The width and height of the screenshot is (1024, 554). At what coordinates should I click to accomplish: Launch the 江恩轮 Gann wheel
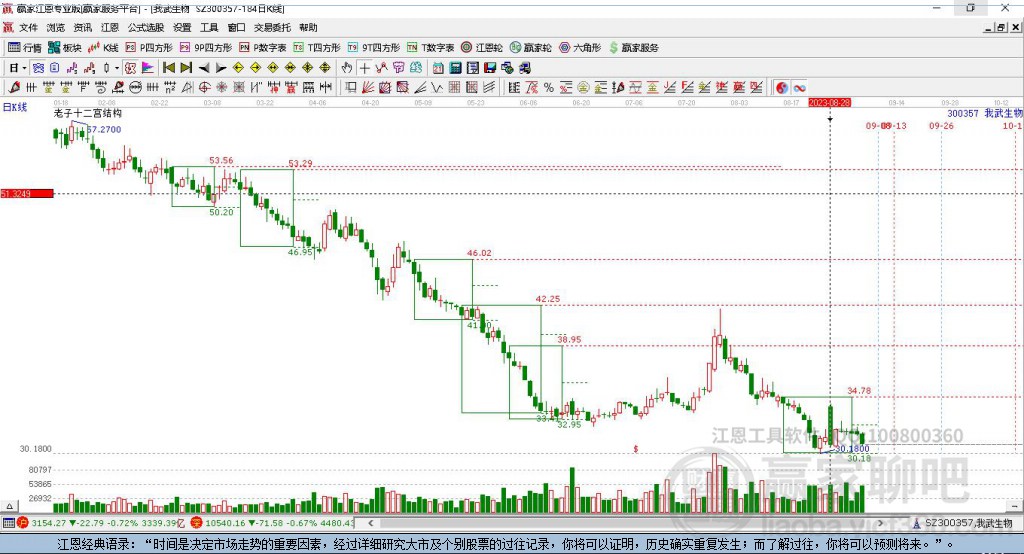[482, 48]
